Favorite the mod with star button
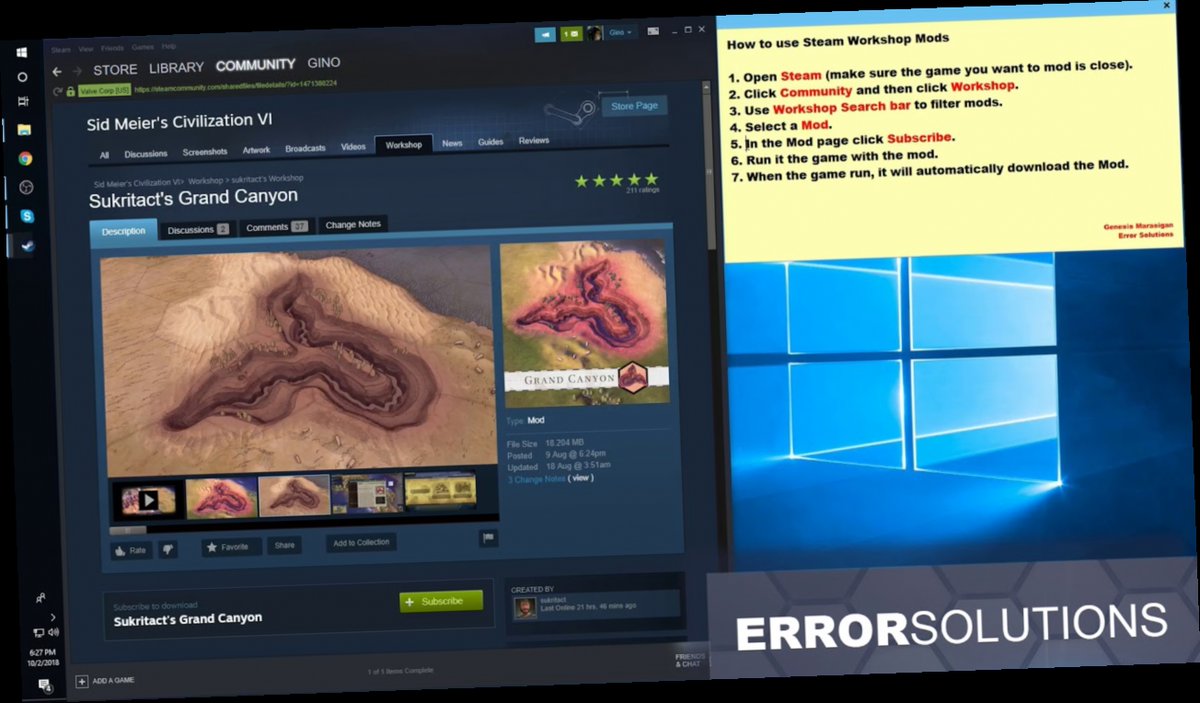1200x703 pixels. click(x=231, y=547)
